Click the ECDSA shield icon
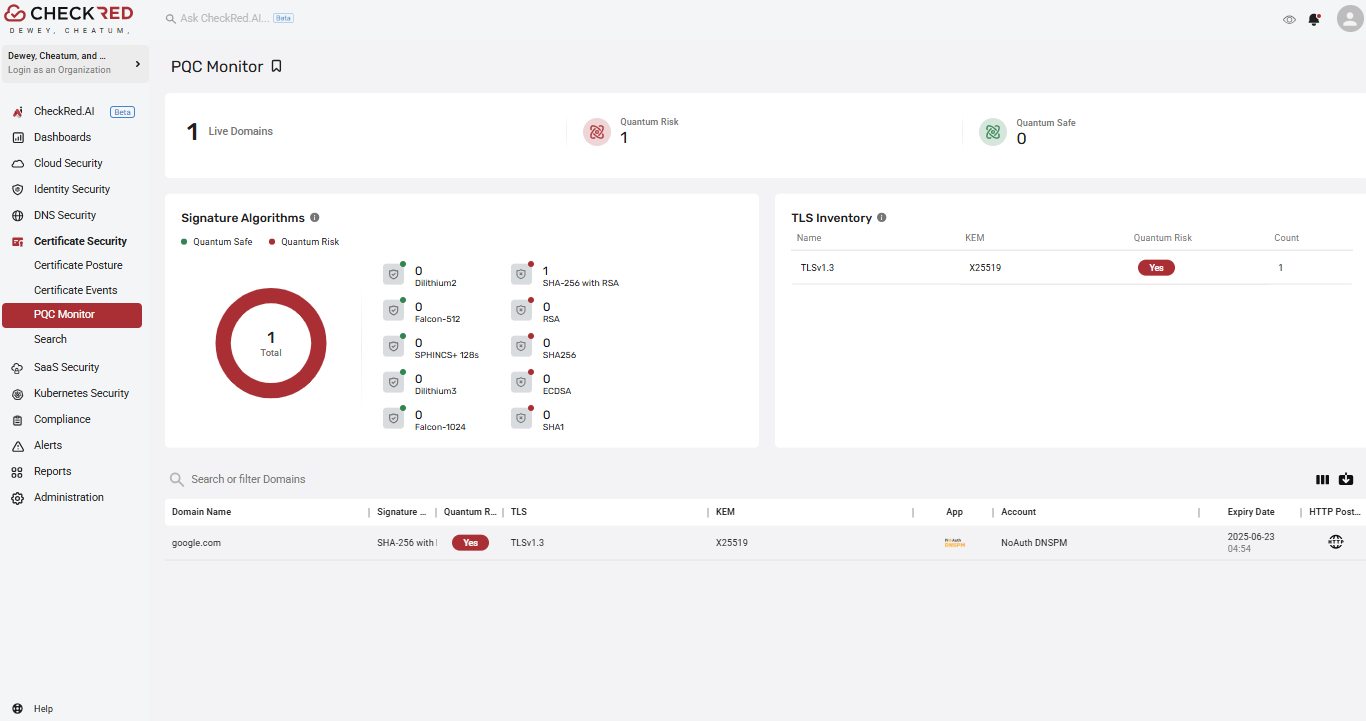Screen dimensions: 1366x721 [522, 382]
